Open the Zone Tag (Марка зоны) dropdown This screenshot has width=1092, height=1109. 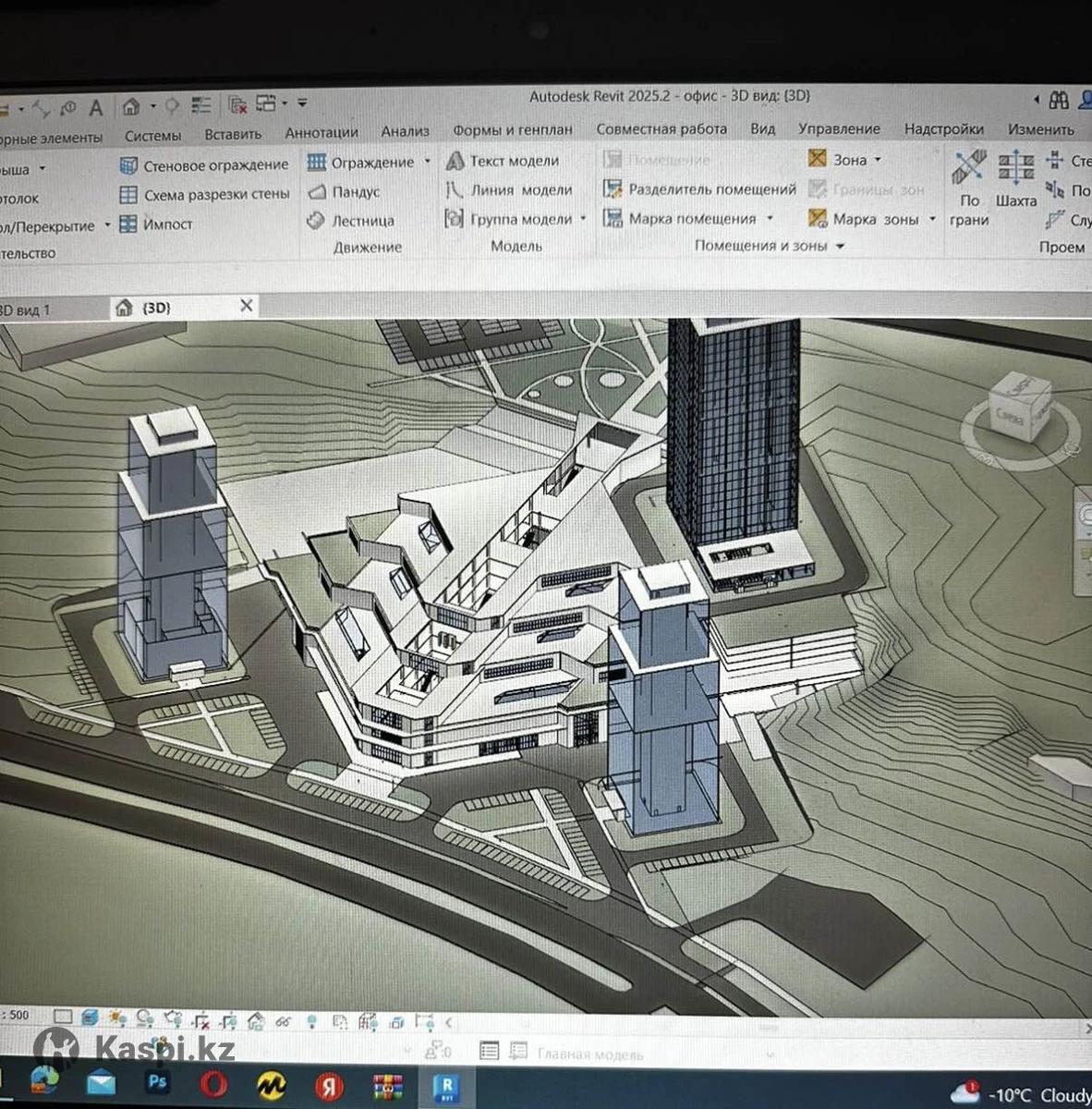click(x=932, y=220)
